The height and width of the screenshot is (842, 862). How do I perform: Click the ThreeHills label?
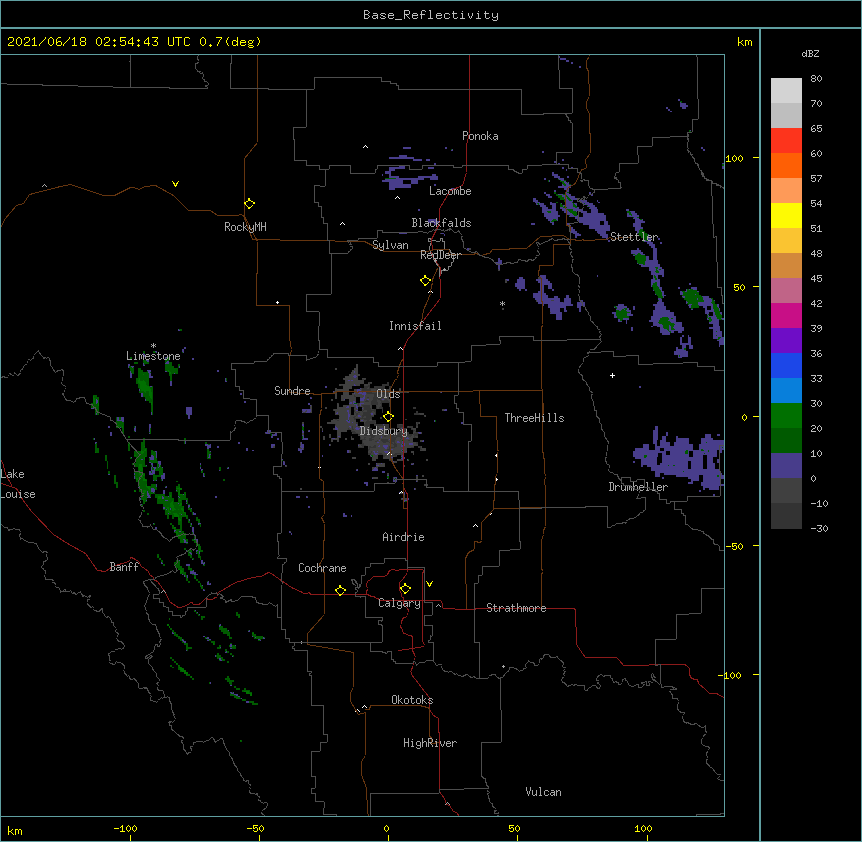534,418
